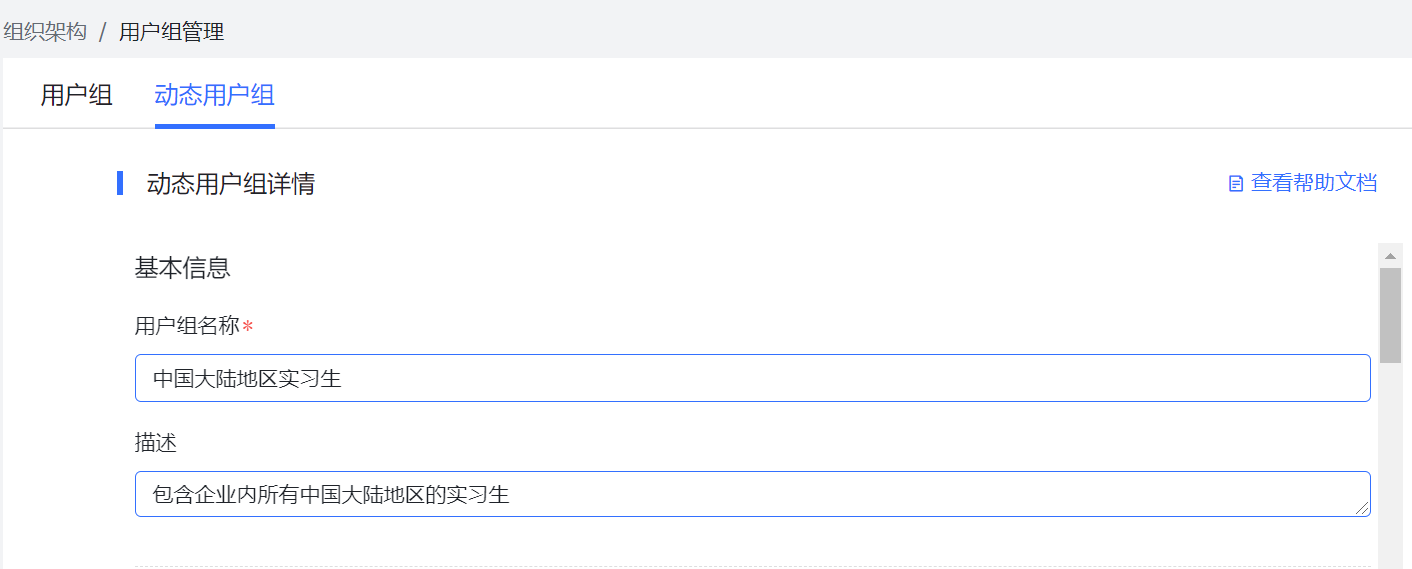Click the 描述 field label
This screenshot has height=569, width=1412.
click(x=156, y=442)
